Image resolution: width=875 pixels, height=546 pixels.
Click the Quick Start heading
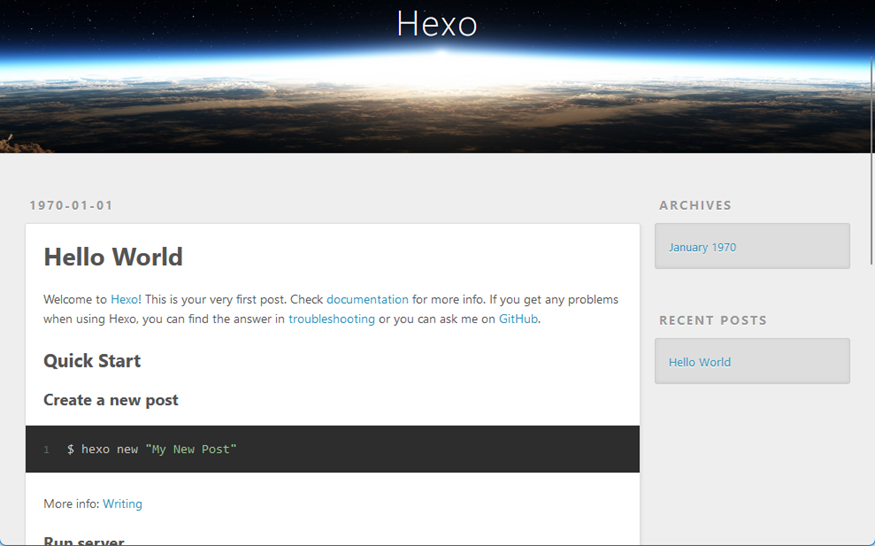pyautogui.click(x=92, y=361)
